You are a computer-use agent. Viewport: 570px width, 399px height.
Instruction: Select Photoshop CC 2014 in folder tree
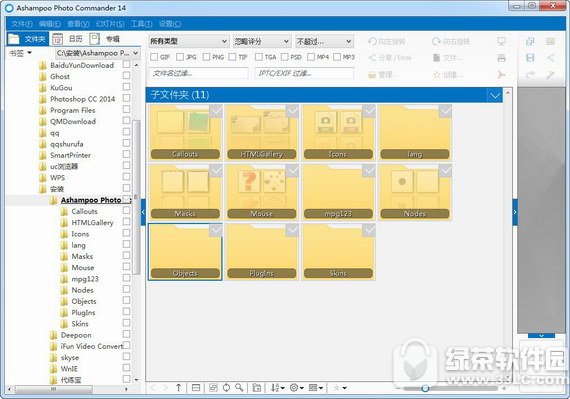click(x=83, y=99)
